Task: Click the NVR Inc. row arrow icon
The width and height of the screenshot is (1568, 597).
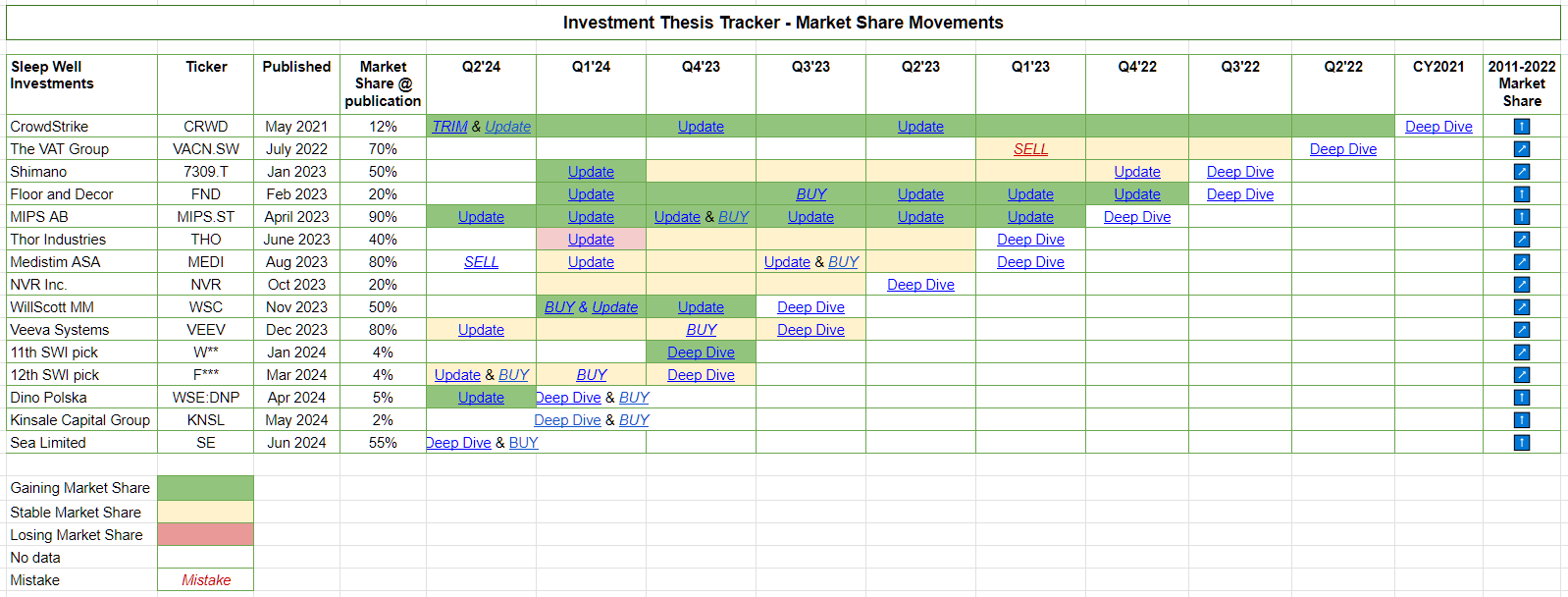Action: pyautogui.click(x=1521, y=285)
